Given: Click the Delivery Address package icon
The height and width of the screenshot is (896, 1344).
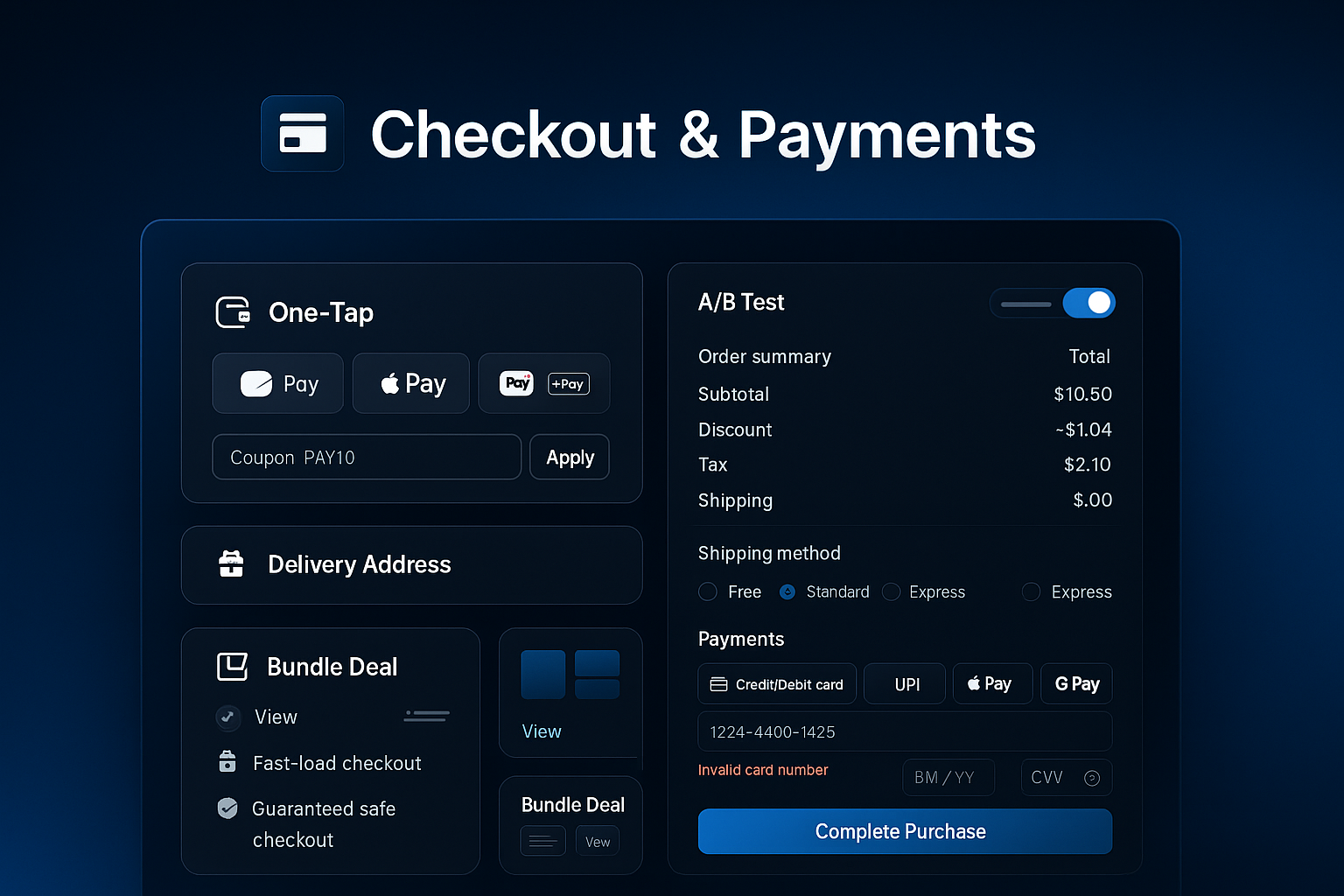Looking at the screenshot, I should tap(231, 564).
